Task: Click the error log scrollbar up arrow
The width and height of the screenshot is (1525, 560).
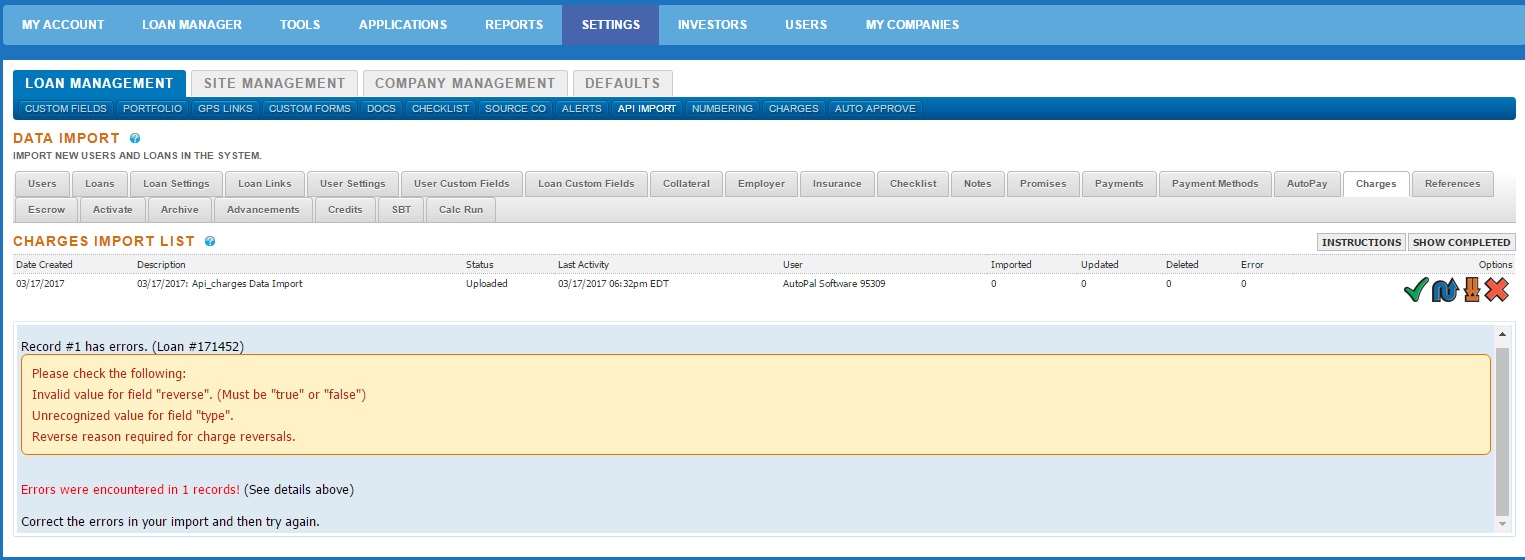Action: [x=1502, y=332]
